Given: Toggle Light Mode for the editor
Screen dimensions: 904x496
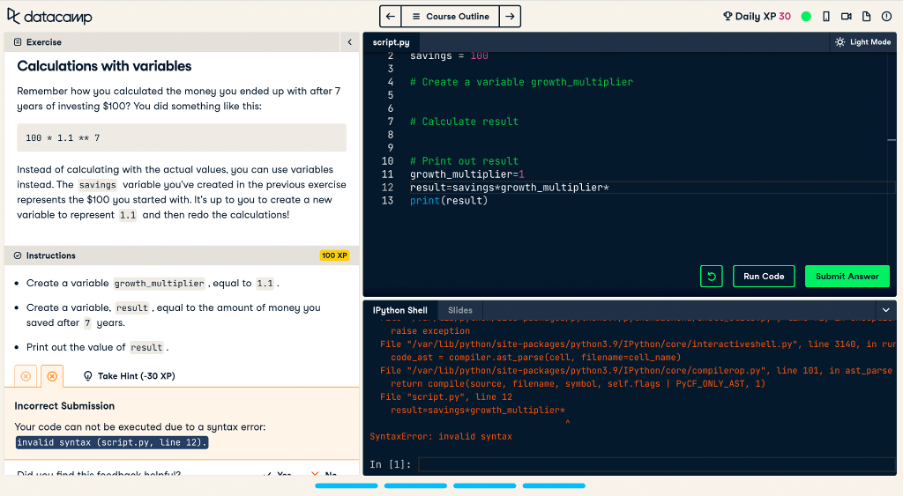Looking at the screenshot, I should tap(862, 42).
